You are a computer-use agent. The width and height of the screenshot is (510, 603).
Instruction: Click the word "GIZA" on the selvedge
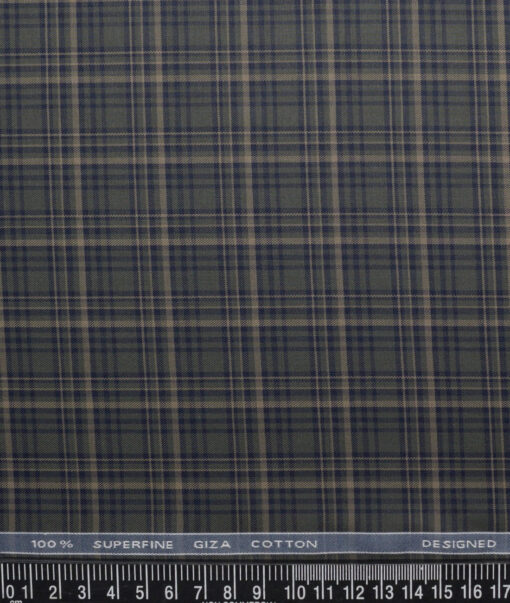(212, 545)
